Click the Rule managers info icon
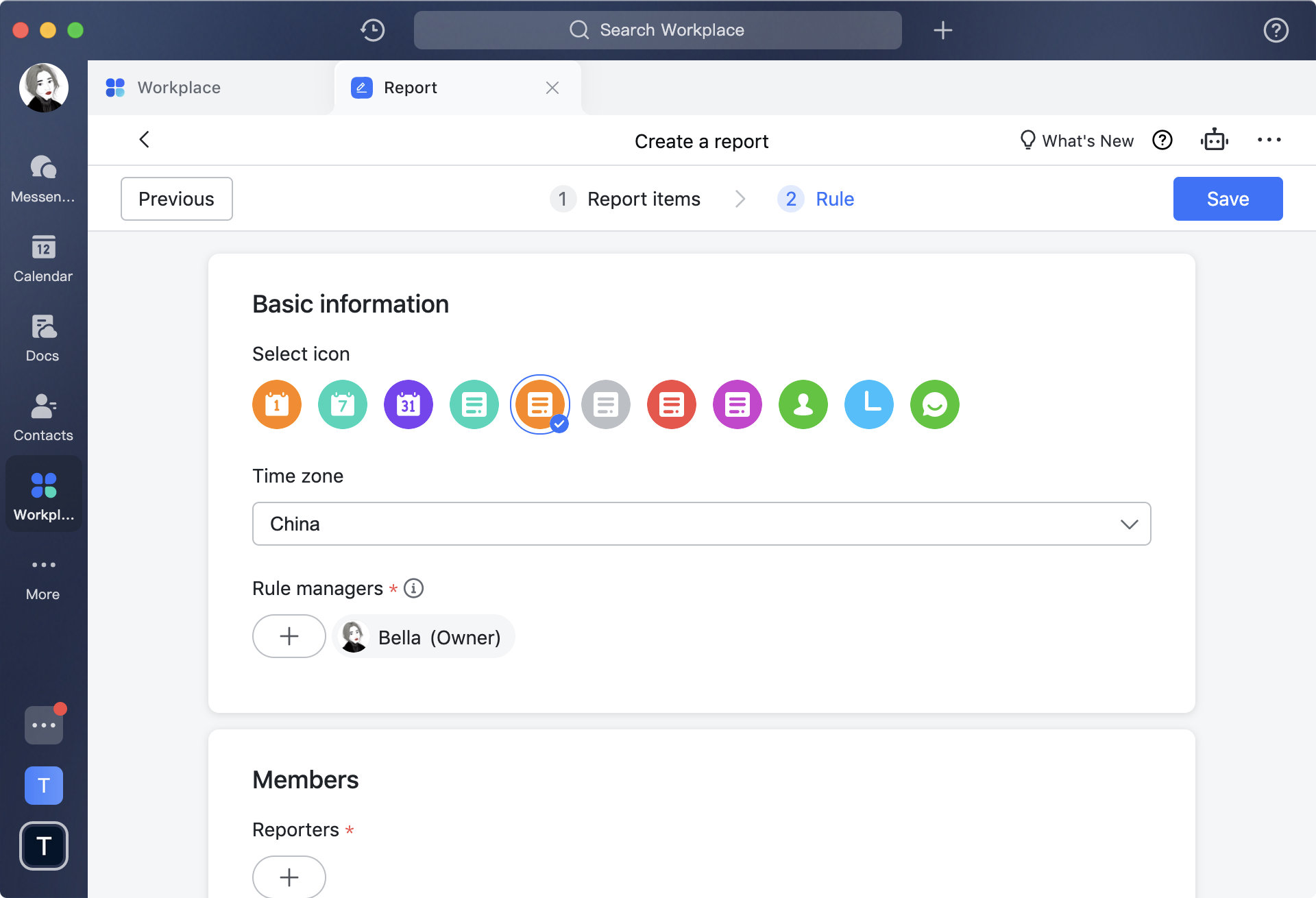Viewport: 1316px width, 898px height. click(x=413, y=588)
